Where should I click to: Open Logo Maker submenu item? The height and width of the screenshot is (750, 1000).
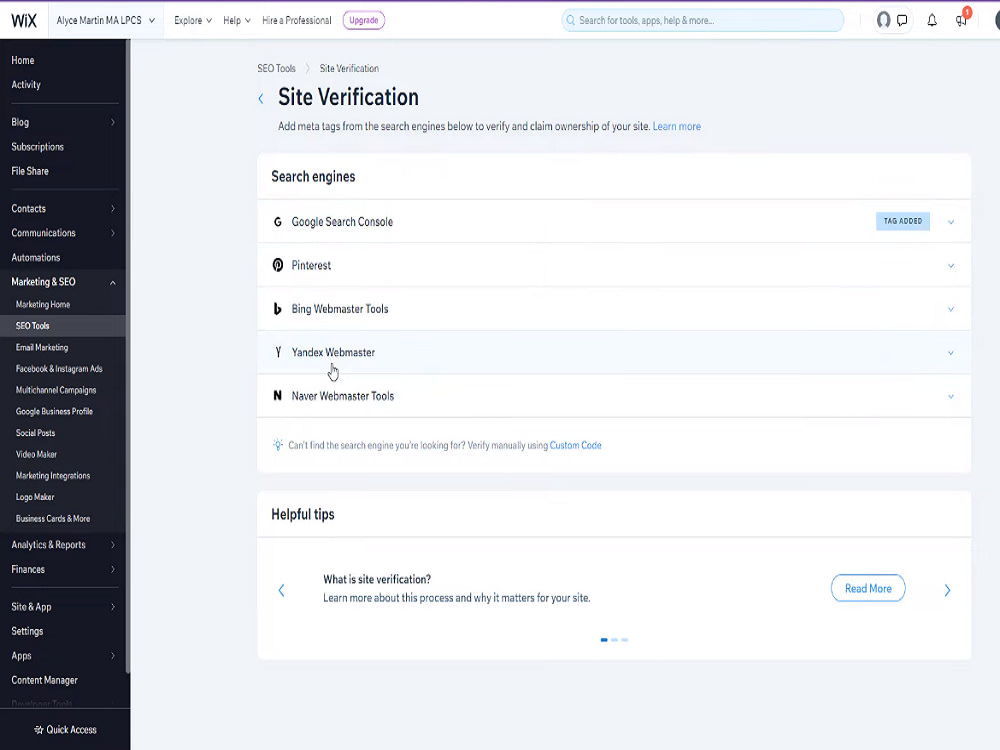click(x=35, y=497)
